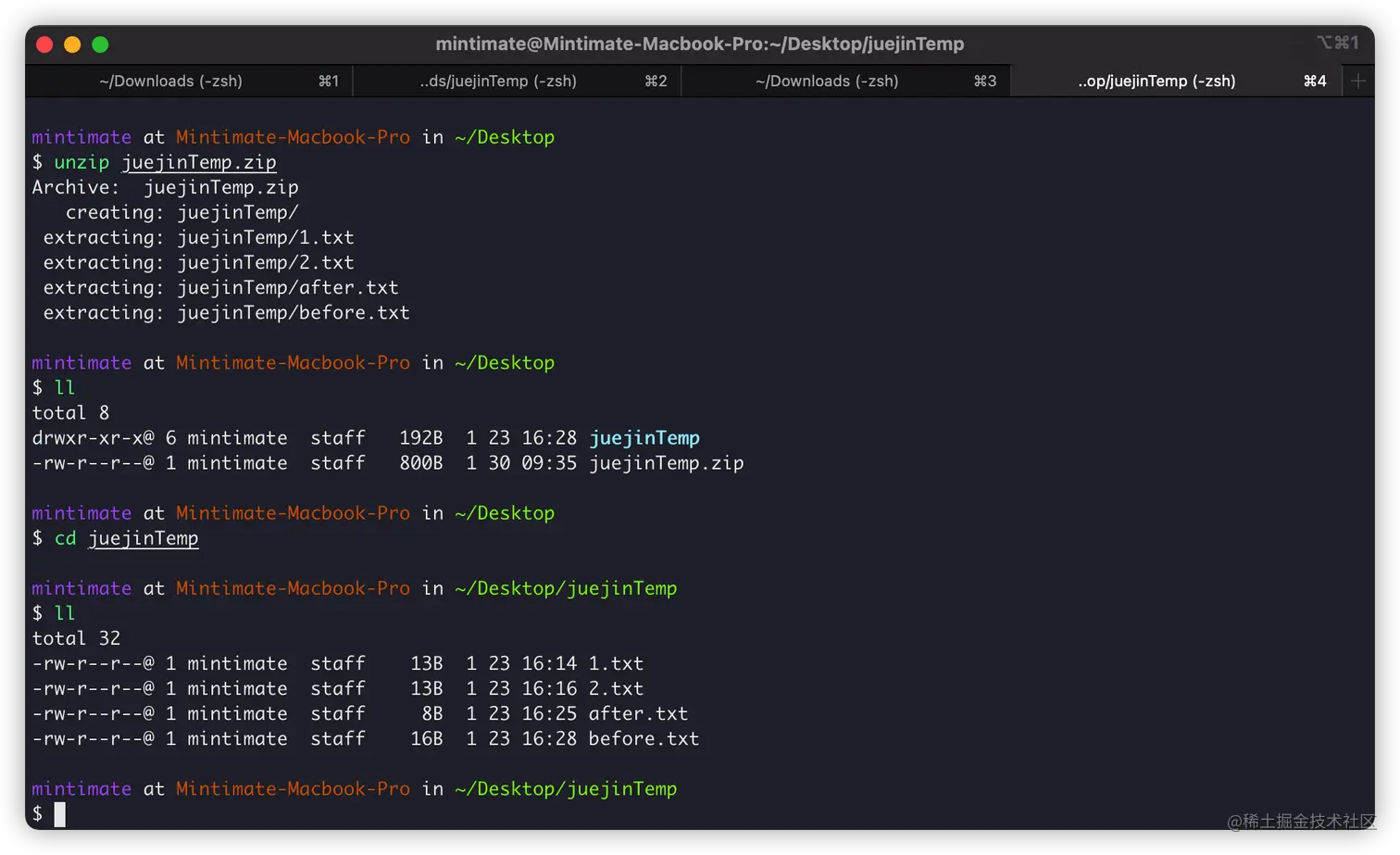Screen dimensions: 1400x855
Task: Click the 800B size value
Action: point(421,462)
